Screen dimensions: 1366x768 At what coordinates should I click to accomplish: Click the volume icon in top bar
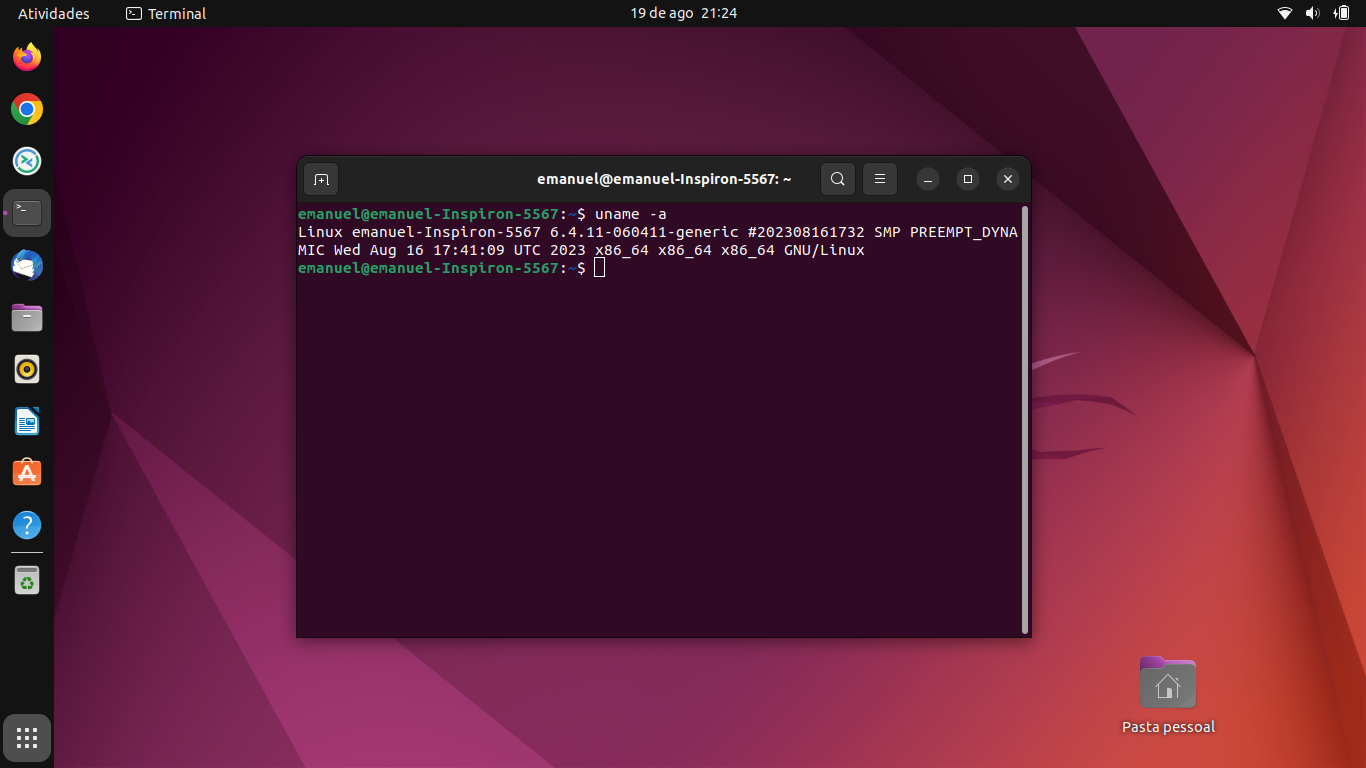[1313, 14]
